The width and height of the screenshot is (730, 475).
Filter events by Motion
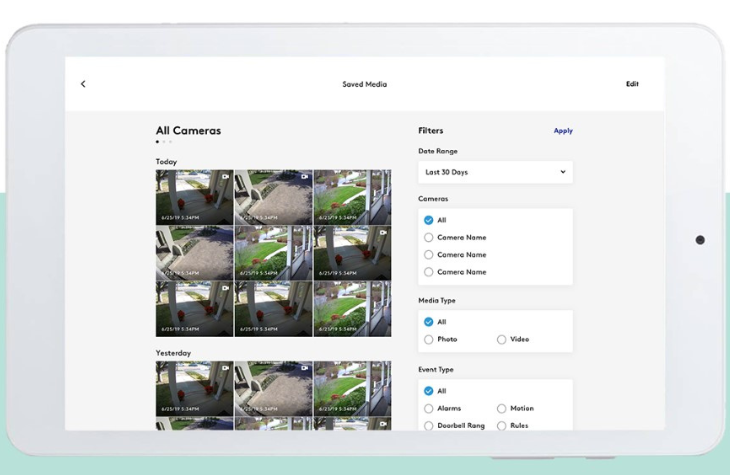(502, 409)
